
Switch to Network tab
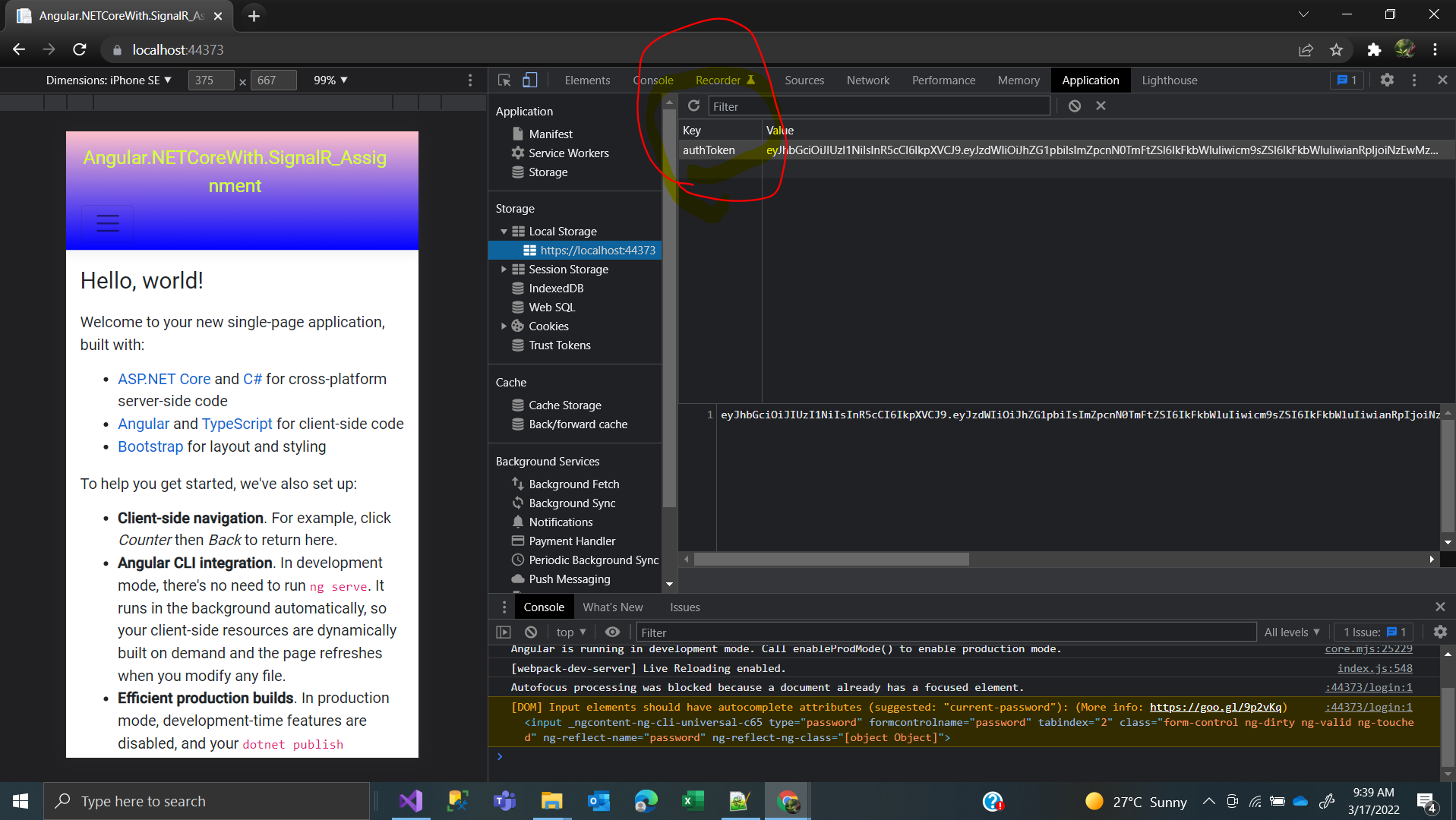[x=868, y=80]
